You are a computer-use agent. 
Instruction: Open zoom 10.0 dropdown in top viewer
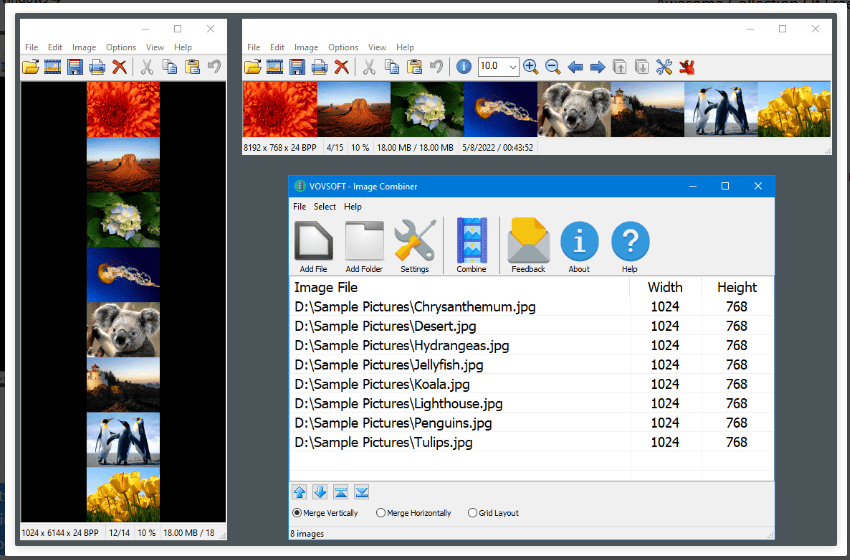[x=512, y=67]
